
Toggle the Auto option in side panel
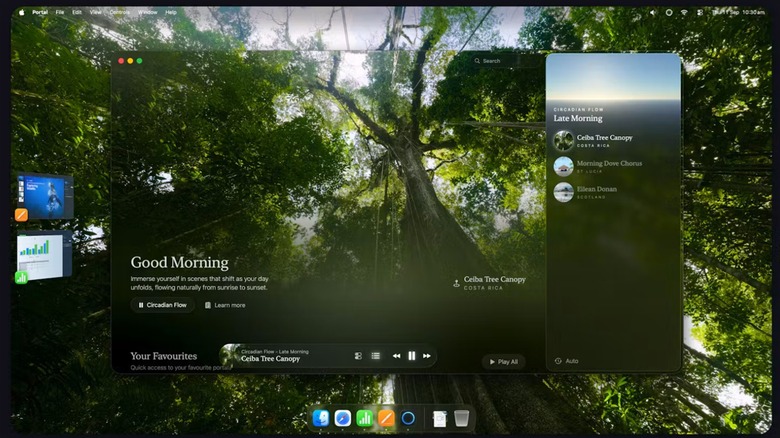tap(567, 361)
